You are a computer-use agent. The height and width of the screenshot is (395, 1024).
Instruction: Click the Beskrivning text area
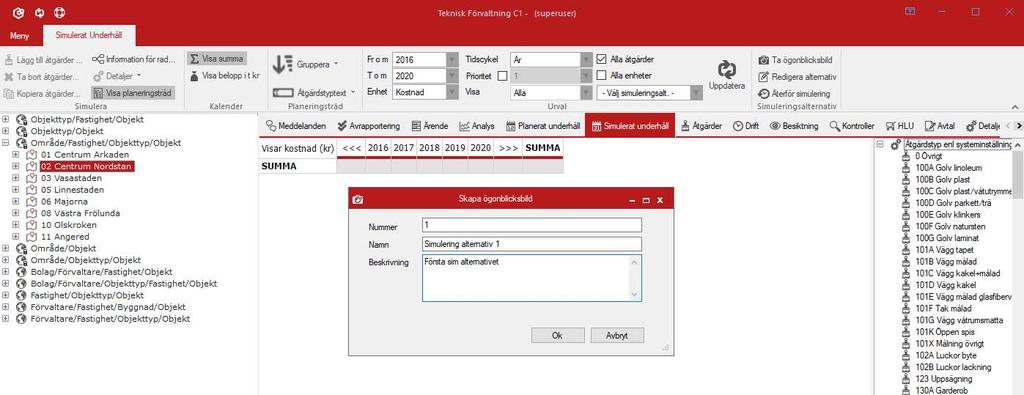[x=532, y=278]
